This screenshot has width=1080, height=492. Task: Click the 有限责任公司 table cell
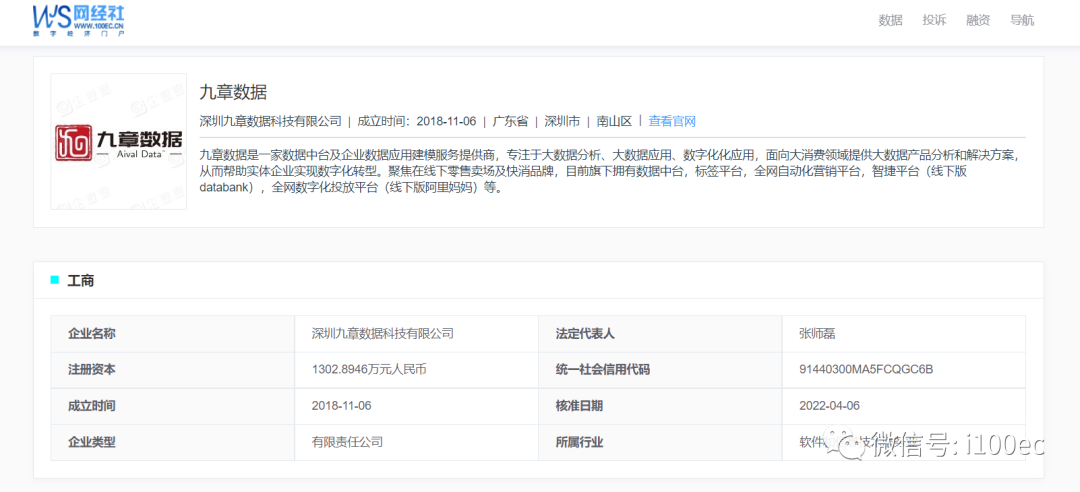348,442
